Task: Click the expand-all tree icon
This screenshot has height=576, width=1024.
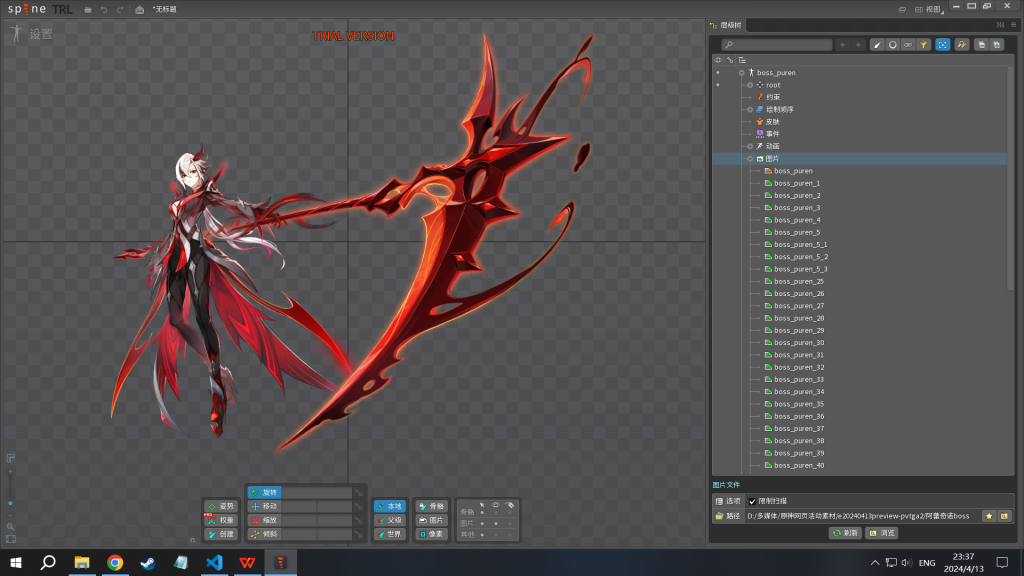Action: point(997,45)
